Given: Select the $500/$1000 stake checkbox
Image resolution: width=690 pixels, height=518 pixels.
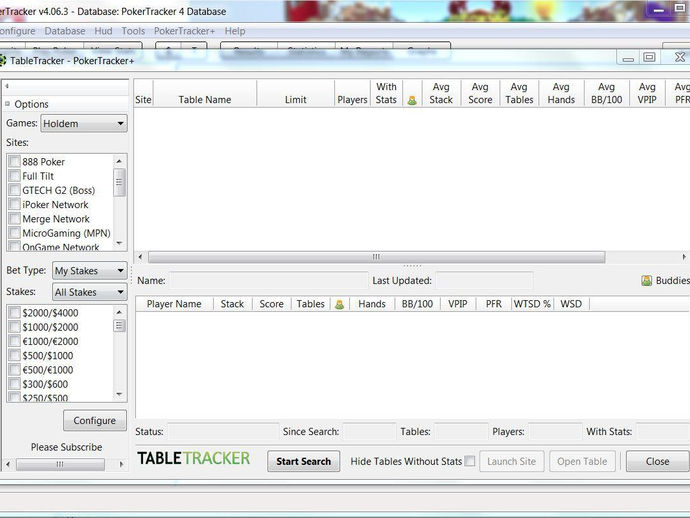Looking at the screenshot, I should [15, 355].
